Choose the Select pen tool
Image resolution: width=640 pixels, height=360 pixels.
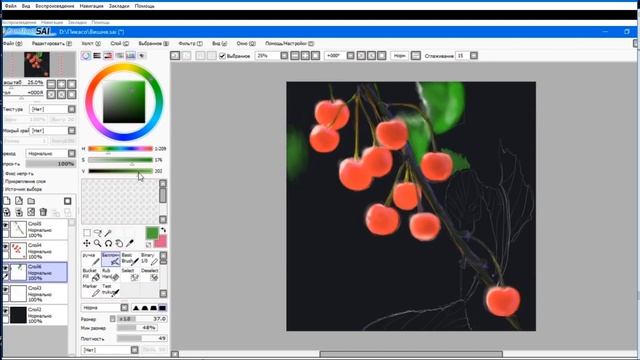pyautogui.click(x=130, y=275)
